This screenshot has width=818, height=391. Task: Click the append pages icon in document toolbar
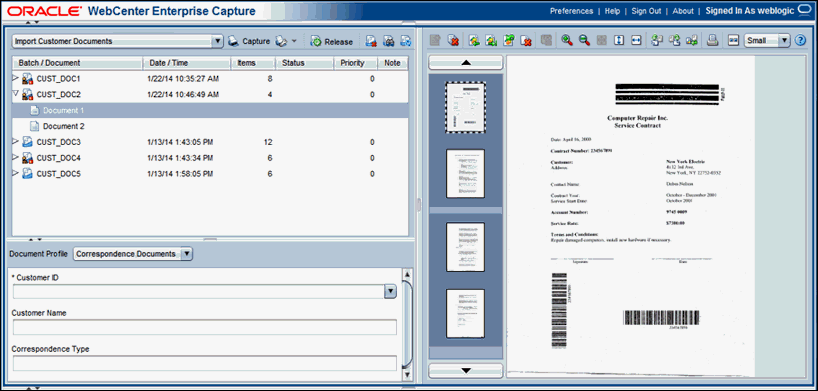(491, 40)
